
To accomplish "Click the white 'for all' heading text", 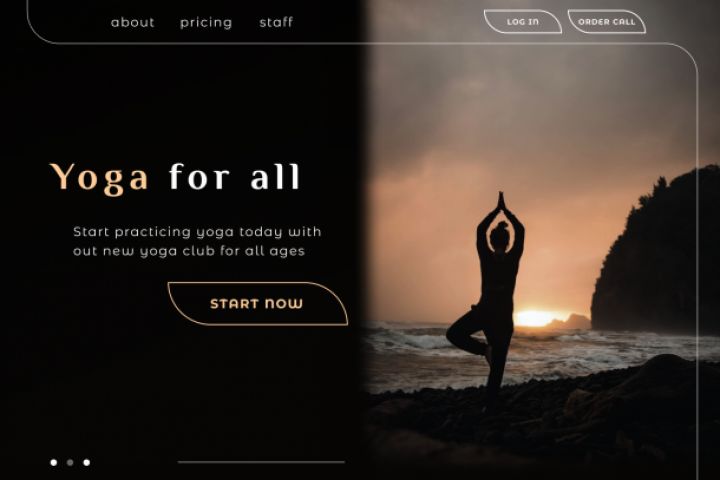I will 235,176.
